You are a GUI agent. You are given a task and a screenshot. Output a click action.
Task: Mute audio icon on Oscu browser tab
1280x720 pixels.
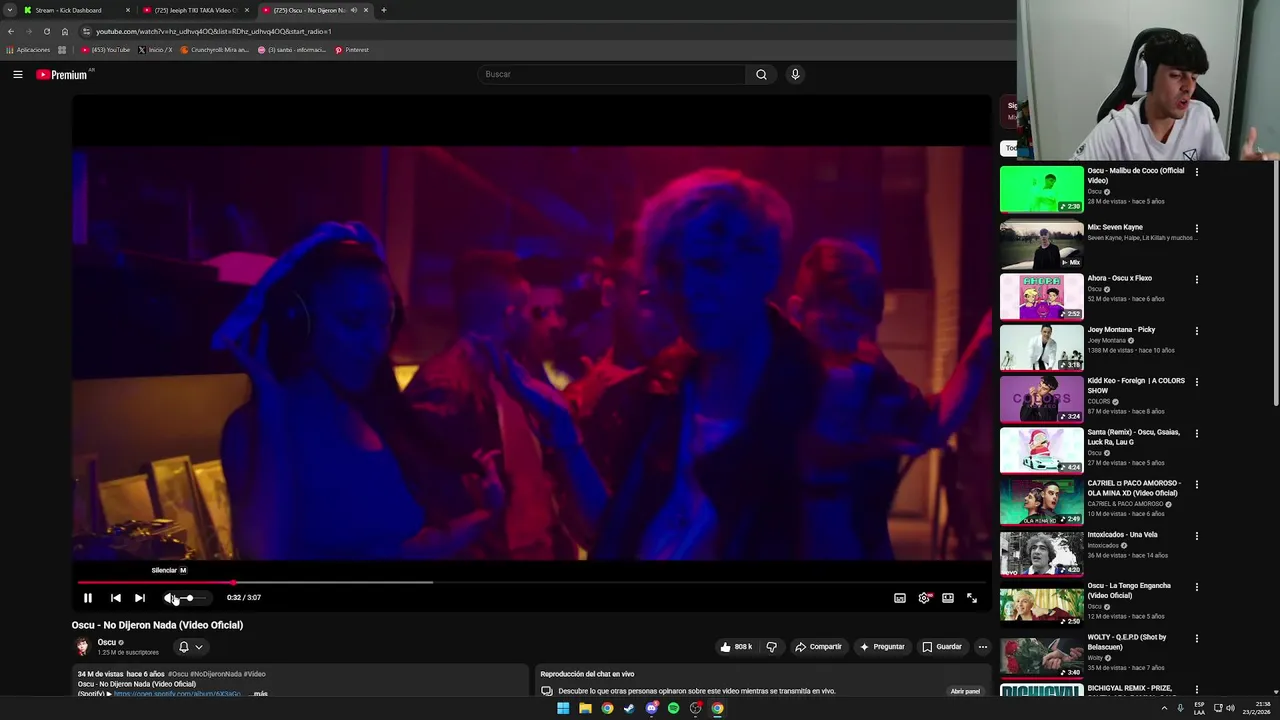tap(353, 10)
